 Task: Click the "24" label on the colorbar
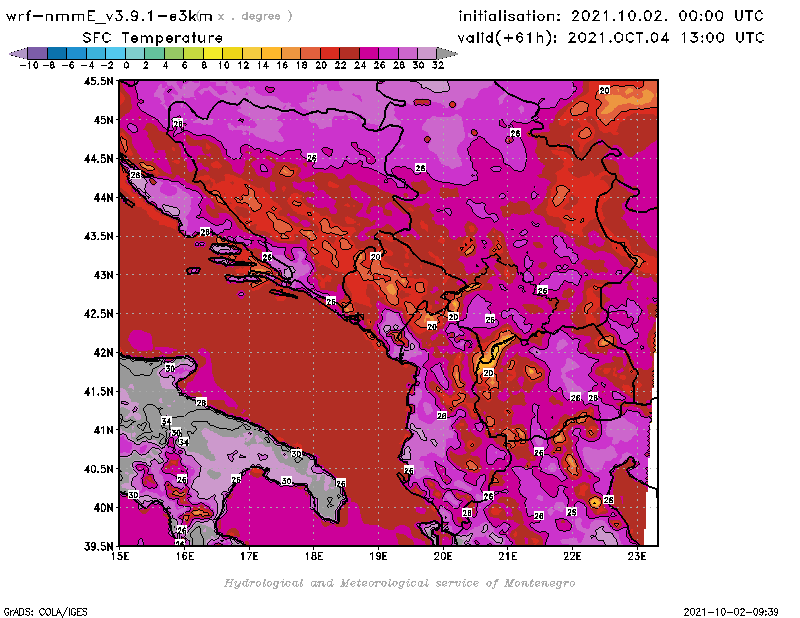[360, 65]
